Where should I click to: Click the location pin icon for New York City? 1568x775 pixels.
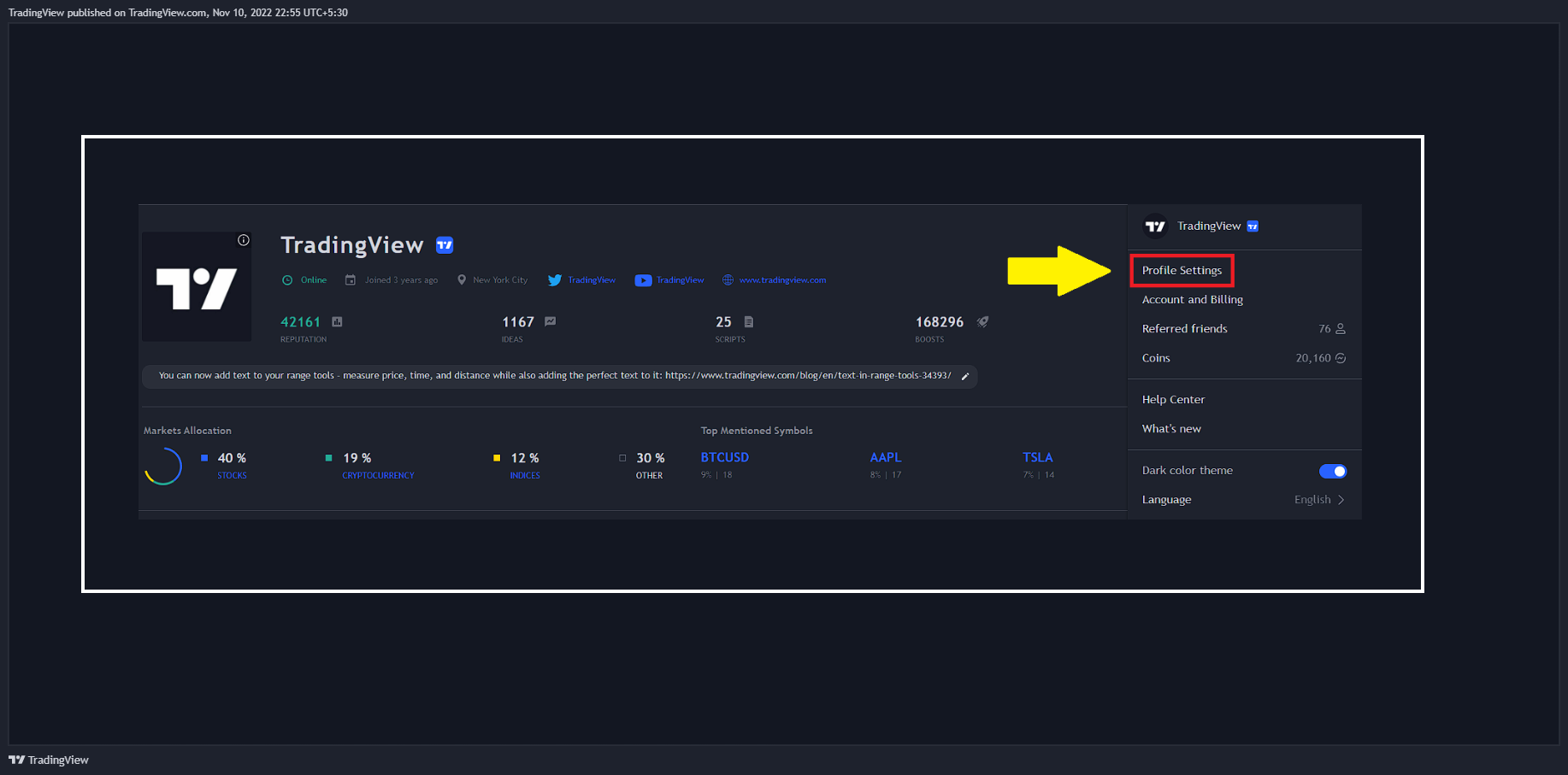point(462,280)
